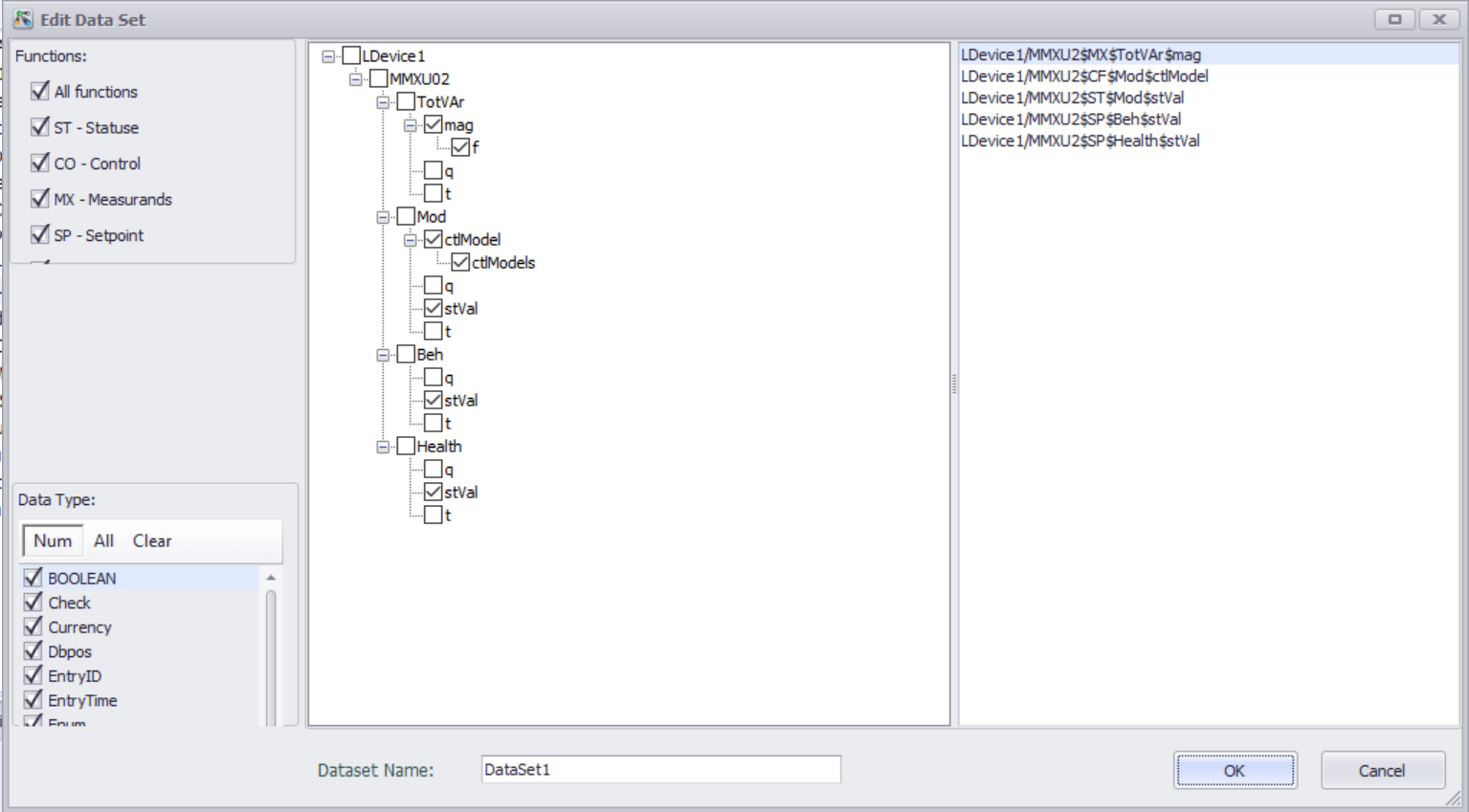Toggle the stVal checkbox under Health
Viewport: 1469px width, 812px height.
coord(434,493)
